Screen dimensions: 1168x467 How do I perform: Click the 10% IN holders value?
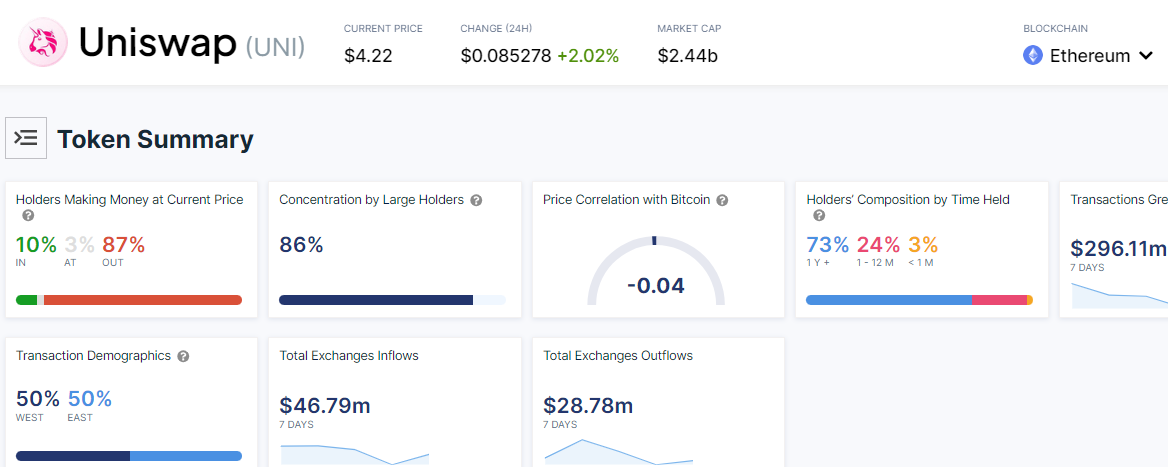[36, 244]
